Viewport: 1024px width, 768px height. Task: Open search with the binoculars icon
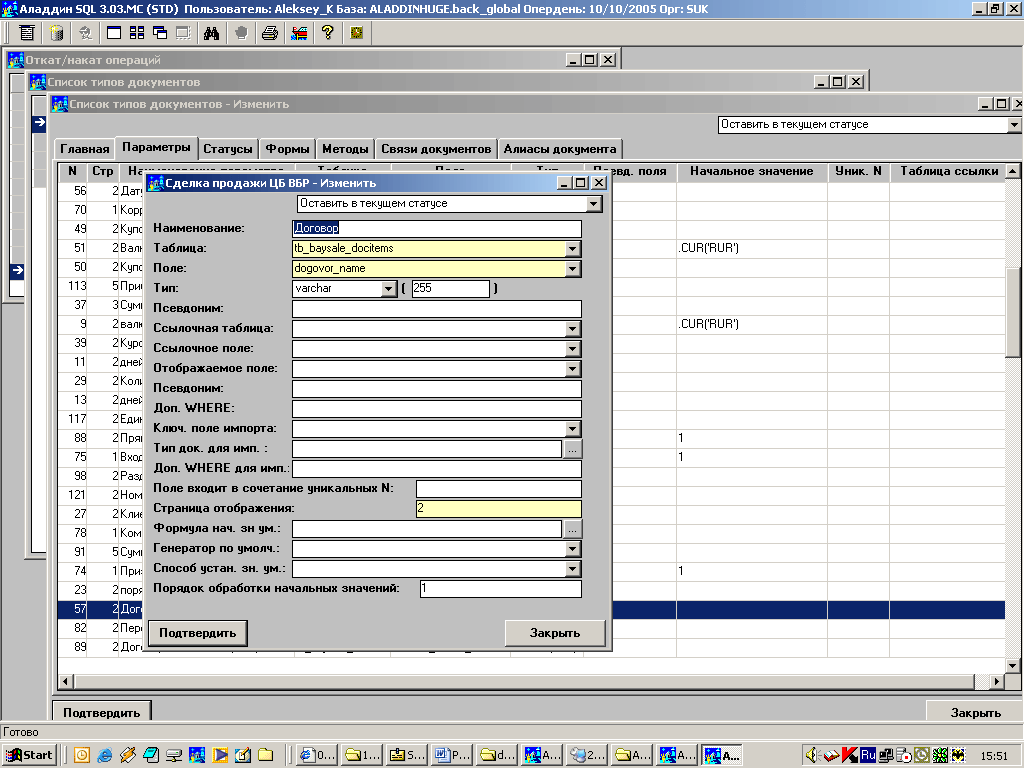[212, 33]
